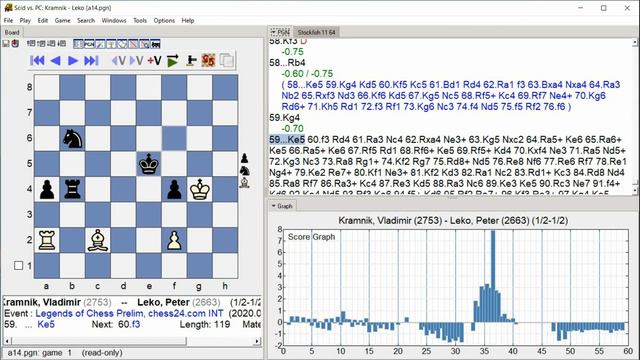Select the black pawn on f4
Image resolution: width=640 pixels, height=360 pixels.
tap(174, 190)
